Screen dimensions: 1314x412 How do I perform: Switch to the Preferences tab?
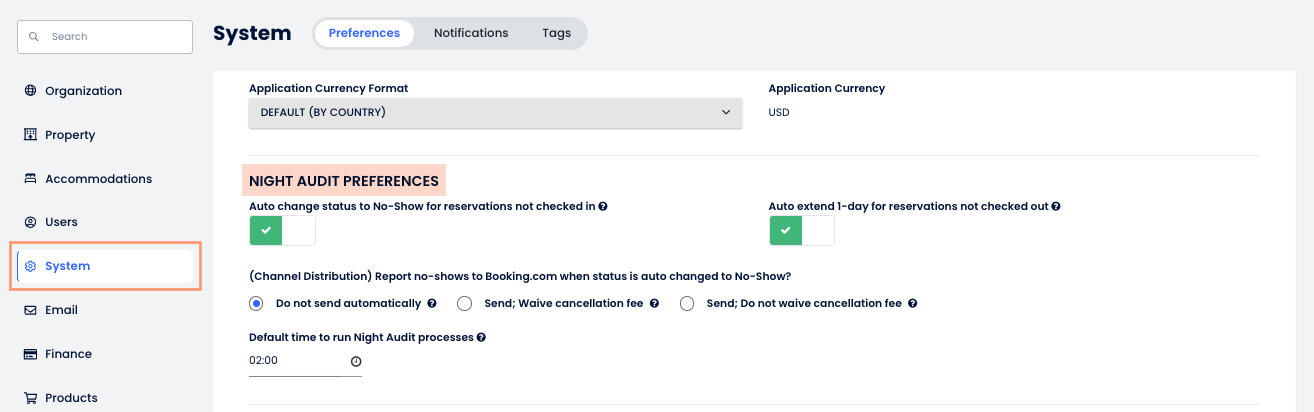click(x=364, y=33)
